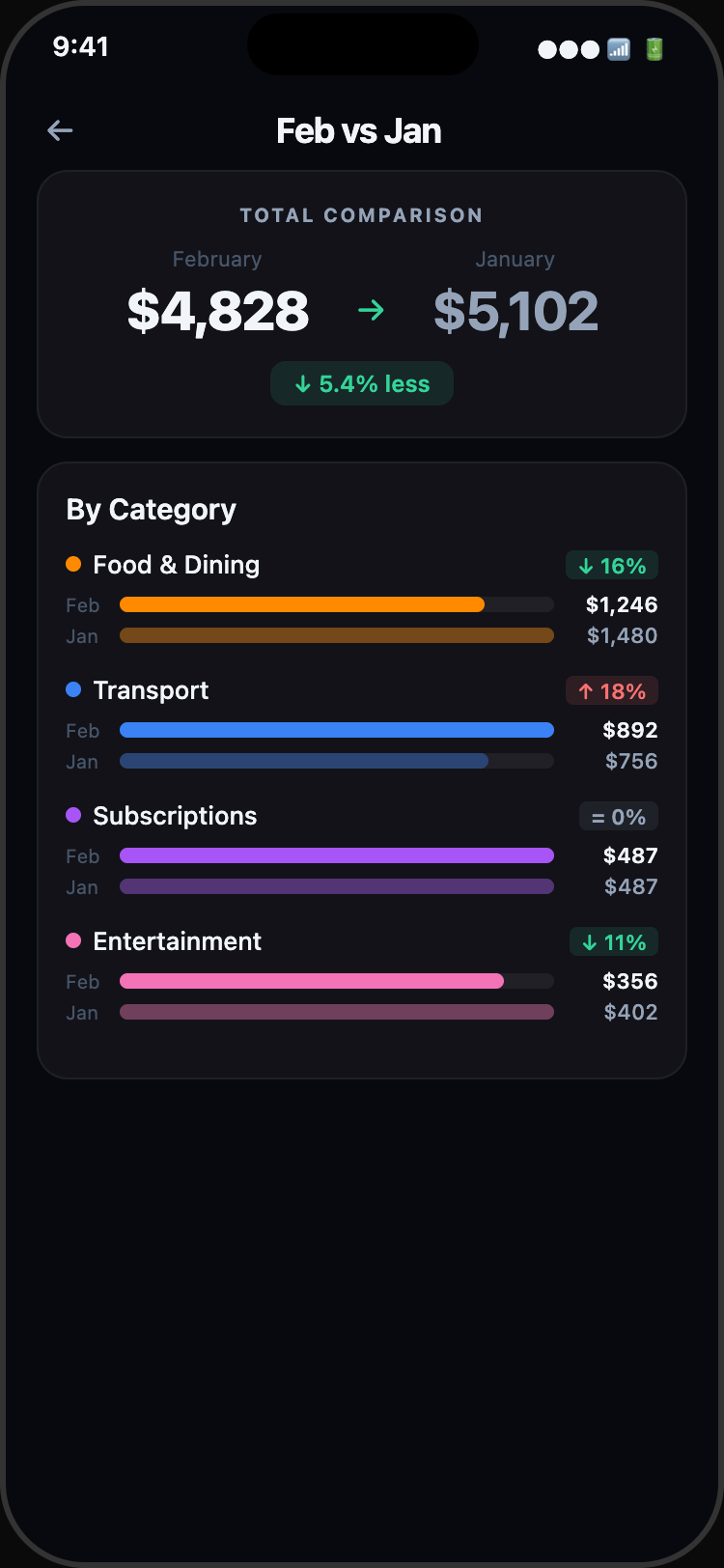Tap the pink Entertainment category dot
Screen dimensions: 724x1568
pos(73,940)
